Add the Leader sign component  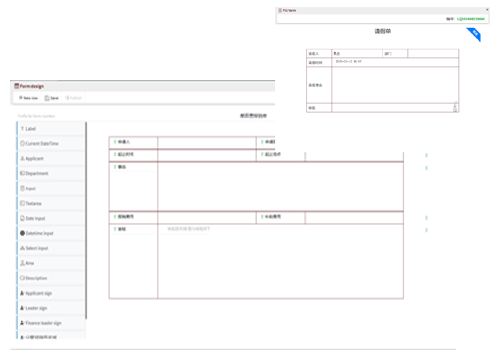[51, 308]
